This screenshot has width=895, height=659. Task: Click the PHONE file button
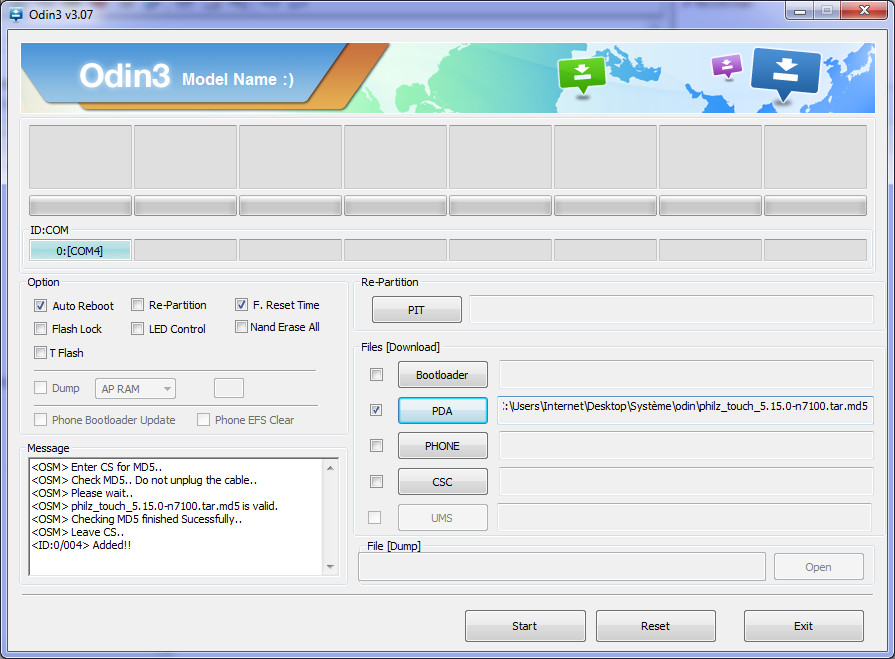pos(442,446)
